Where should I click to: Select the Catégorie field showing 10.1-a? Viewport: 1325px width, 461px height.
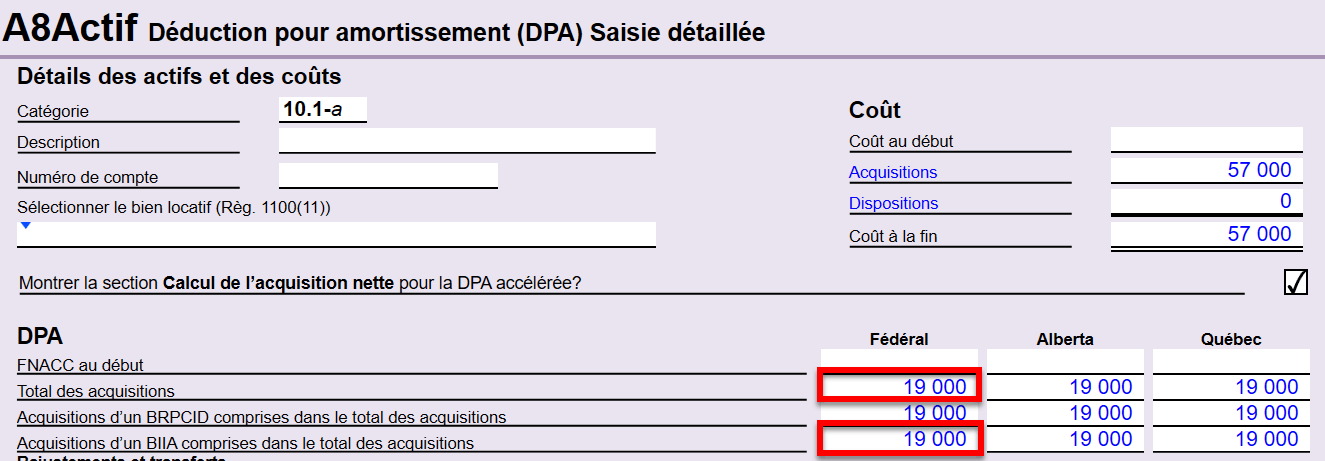click(322, 110)
